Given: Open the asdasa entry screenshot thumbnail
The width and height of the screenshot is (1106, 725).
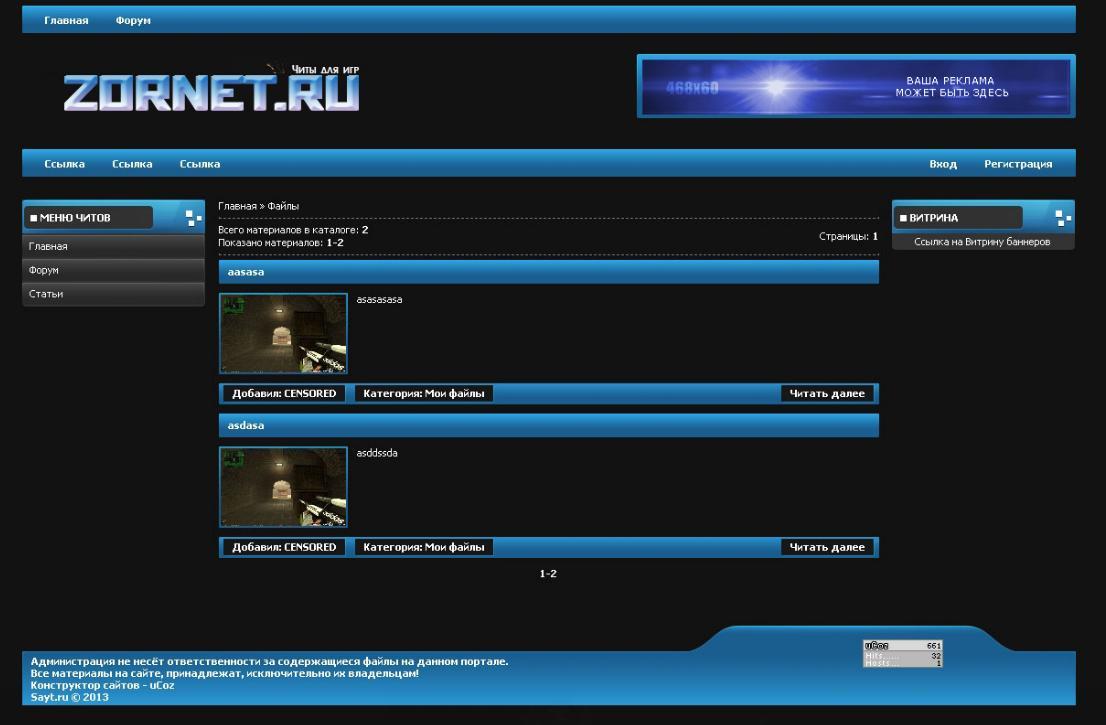Looking at the screenshot, I should pos(283,487).
